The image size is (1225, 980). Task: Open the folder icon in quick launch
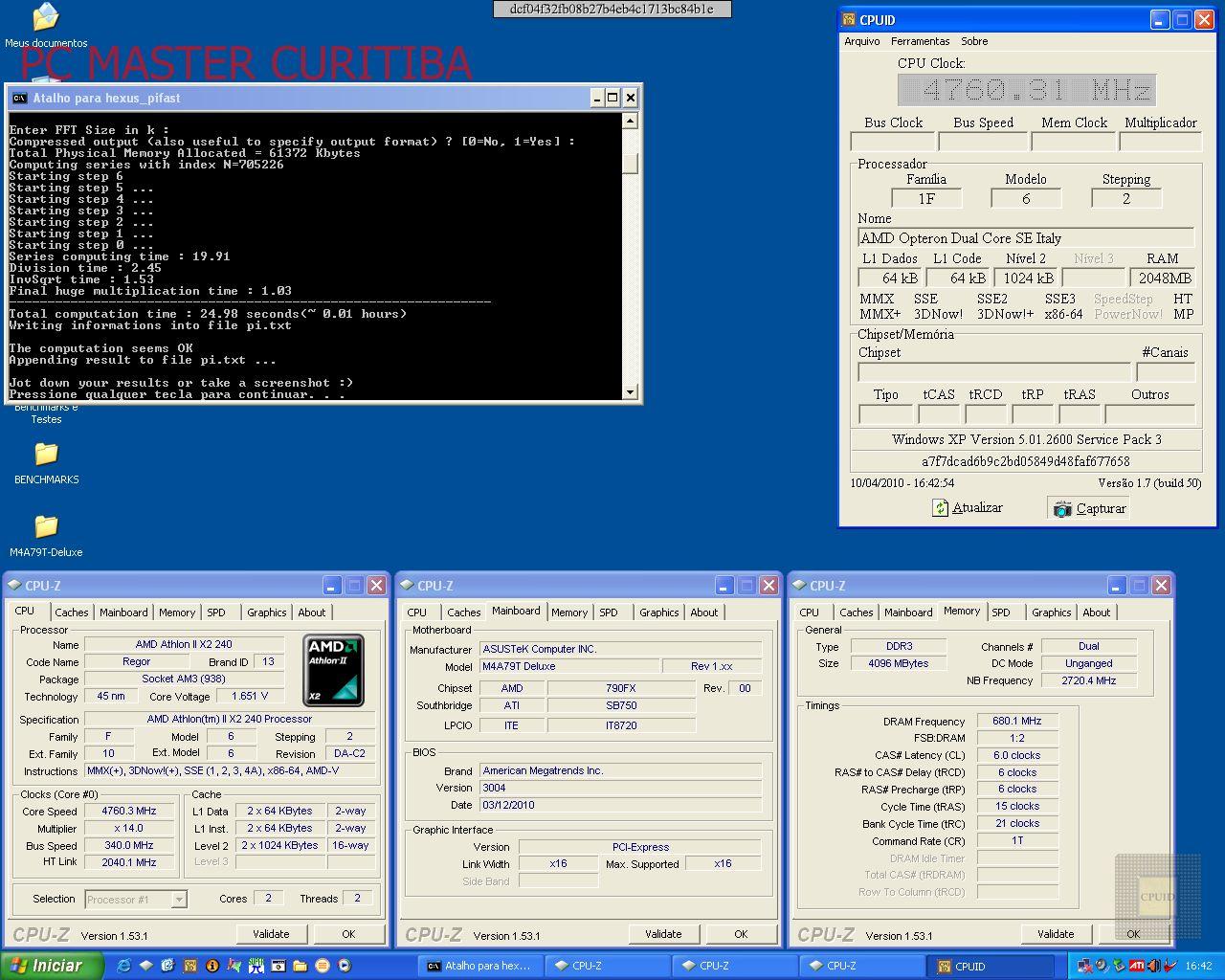click(300, 966)
